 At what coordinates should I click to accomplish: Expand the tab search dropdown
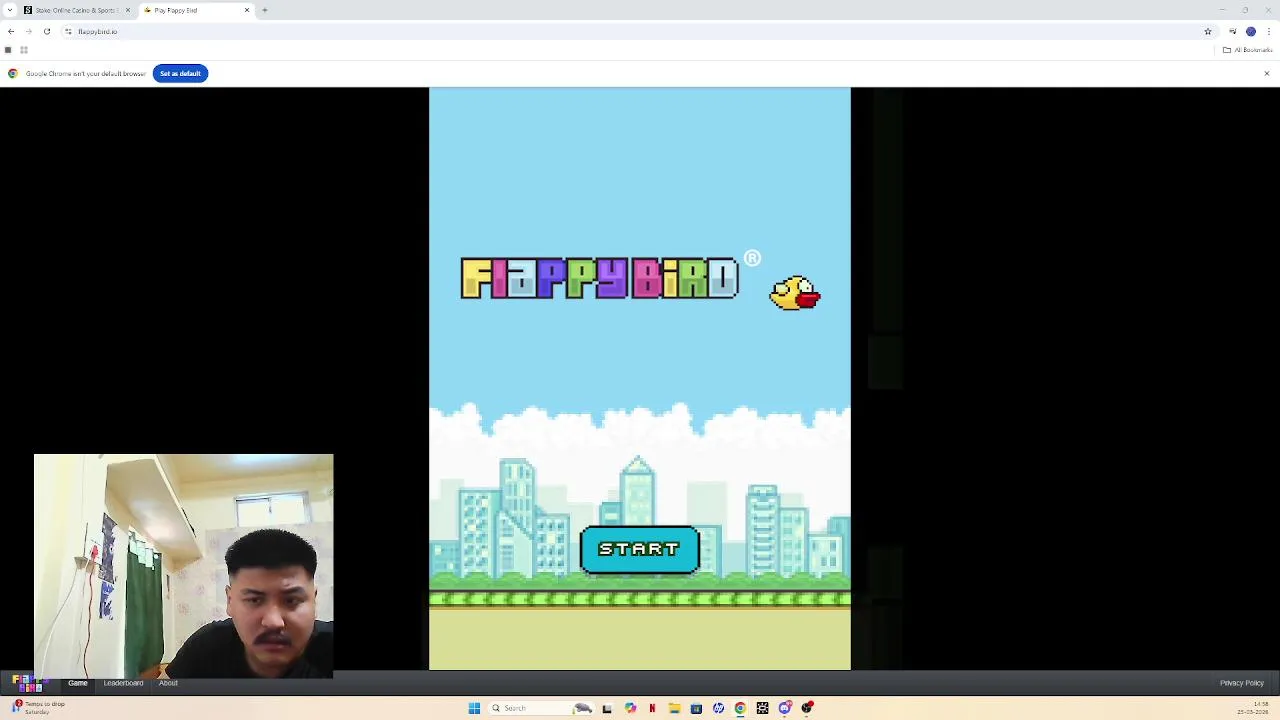[9, 10]
